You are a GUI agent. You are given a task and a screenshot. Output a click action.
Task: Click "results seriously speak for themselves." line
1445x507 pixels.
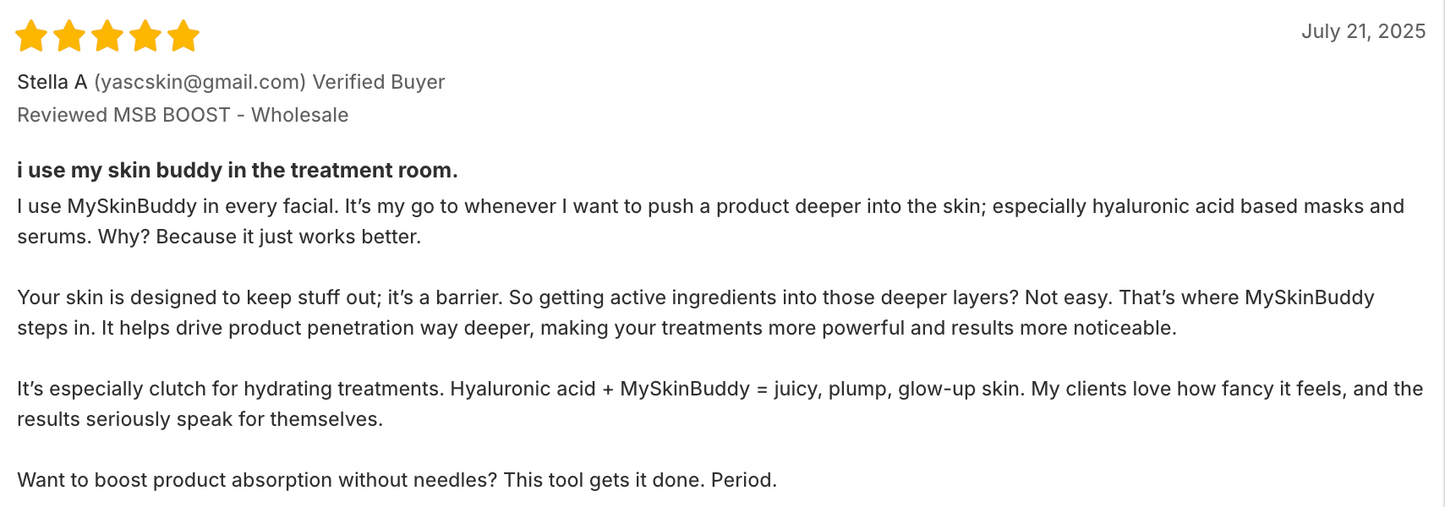click(200, 419)
